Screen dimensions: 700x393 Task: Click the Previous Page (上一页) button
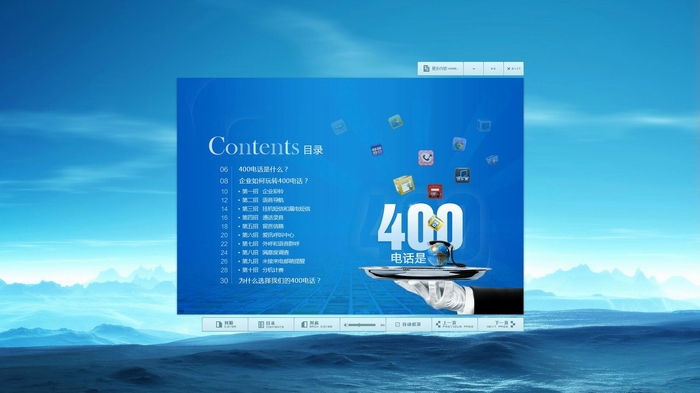(x=454, y=324)
